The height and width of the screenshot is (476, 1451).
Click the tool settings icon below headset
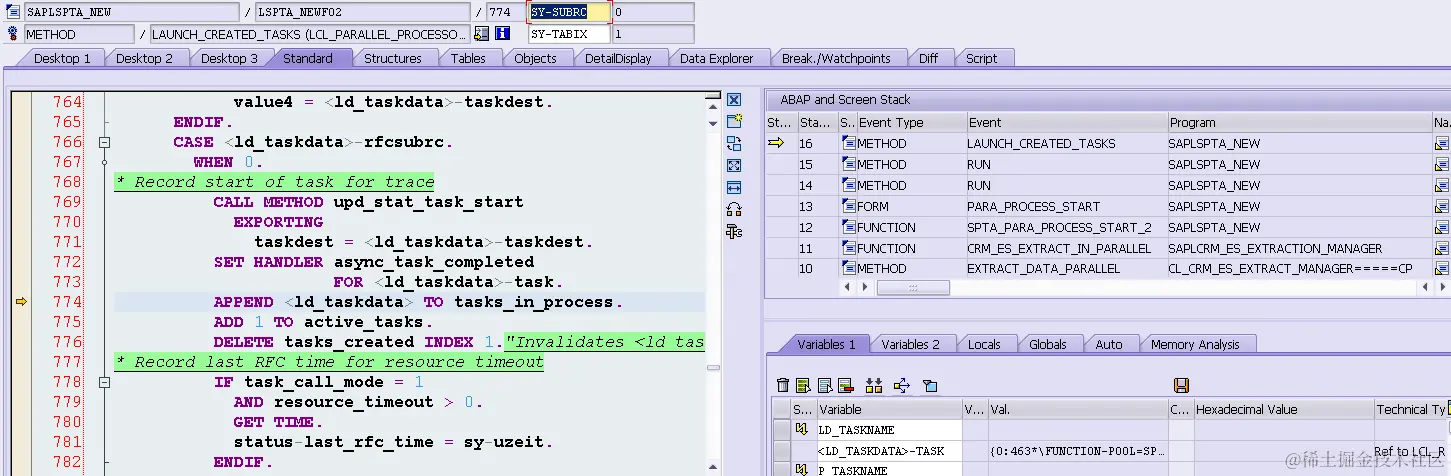pyautogui.click(x=734, y=231)
